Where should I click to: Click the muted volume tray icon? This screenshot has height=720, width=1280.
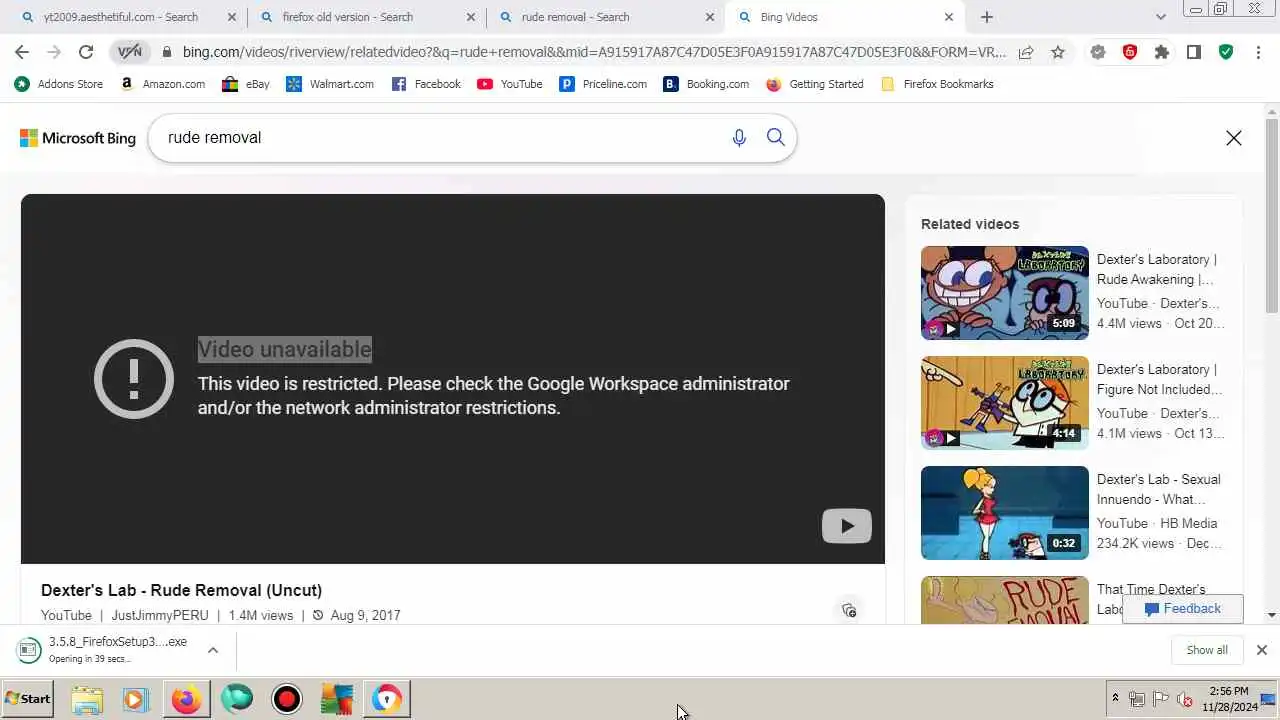[x=1185, y=699]
